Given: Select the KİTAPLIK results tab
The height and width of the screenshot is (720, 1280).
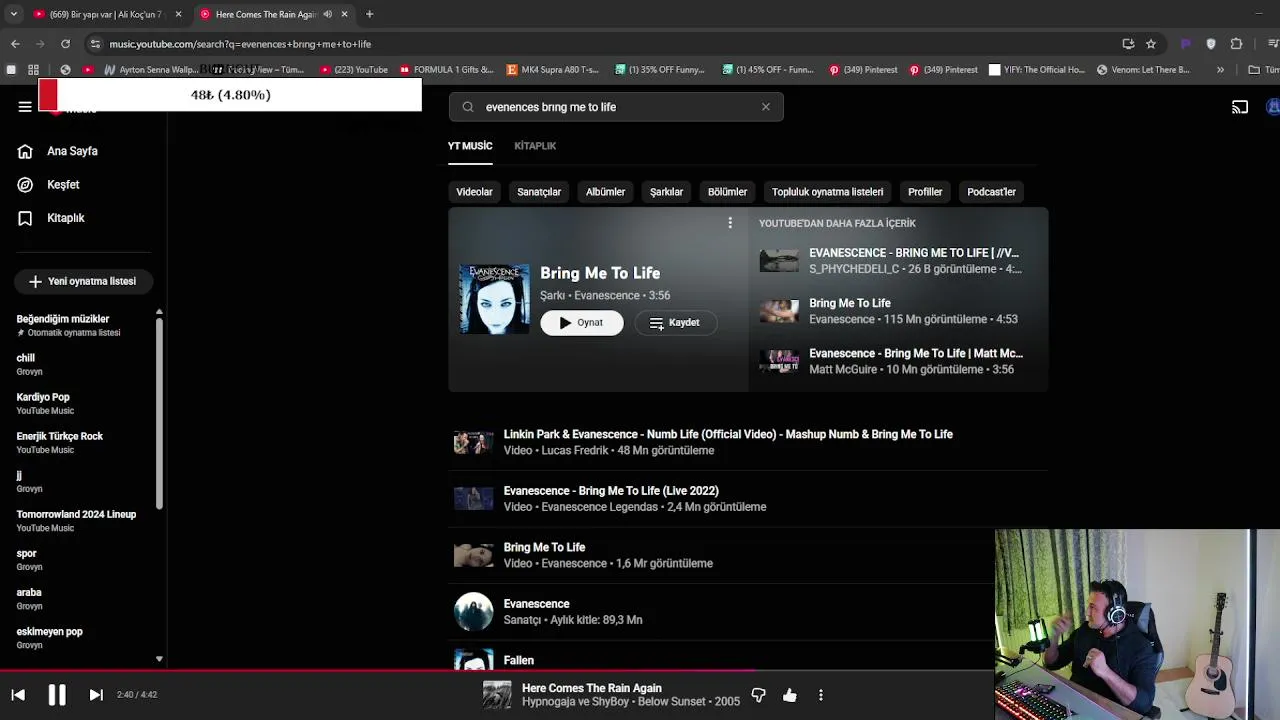Looking at the screenshot, I should pyautogui.click(x=535, y=146).
